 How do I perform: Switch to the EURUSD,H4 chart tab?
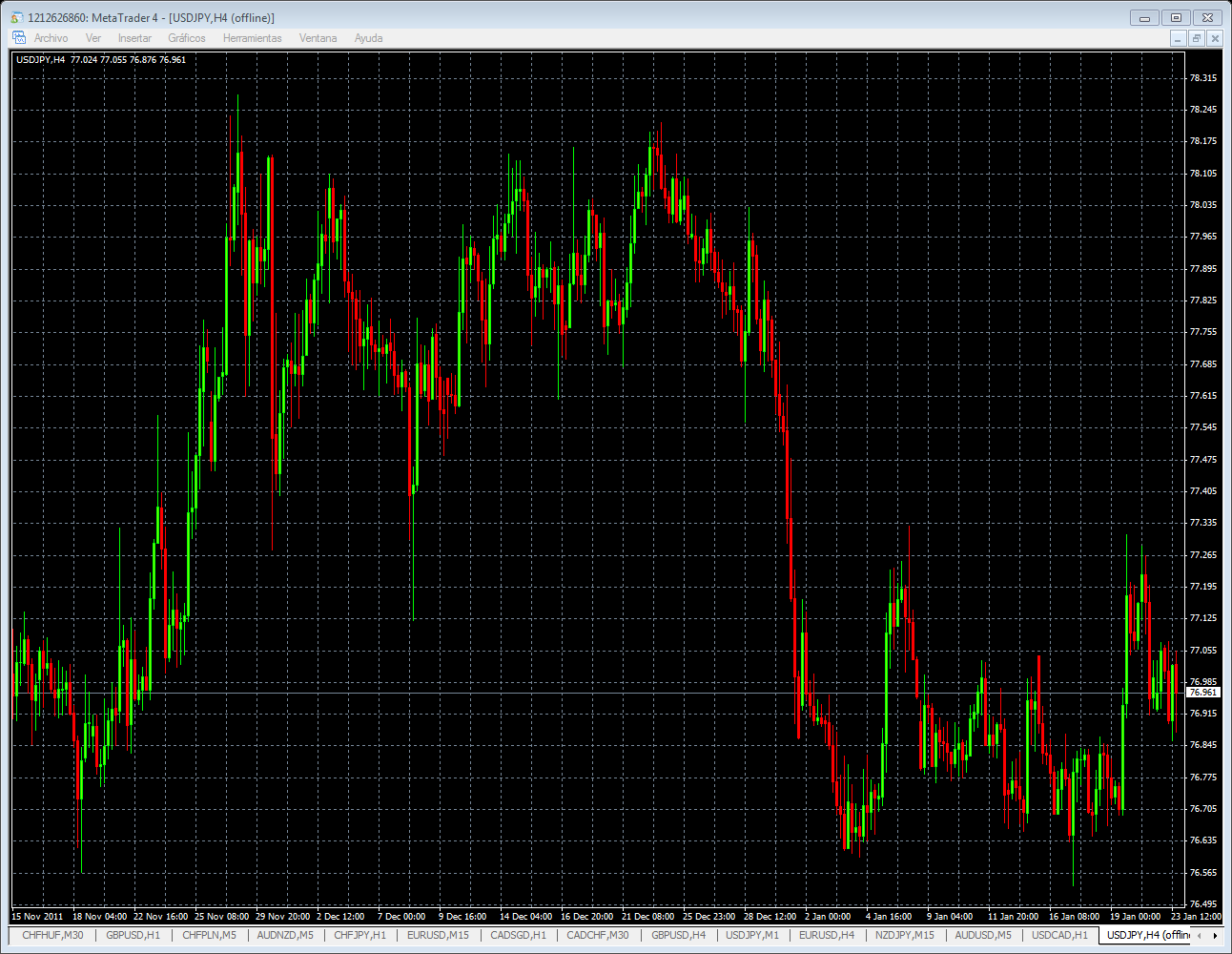[x=827, y=935]
